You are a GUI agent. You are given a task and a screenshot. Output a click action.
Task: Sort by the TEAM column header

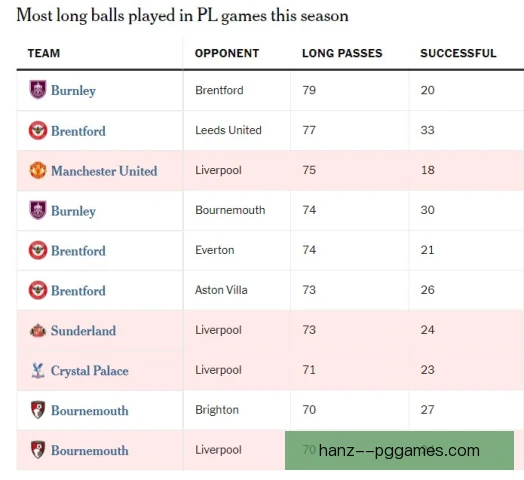coord(44,53)
